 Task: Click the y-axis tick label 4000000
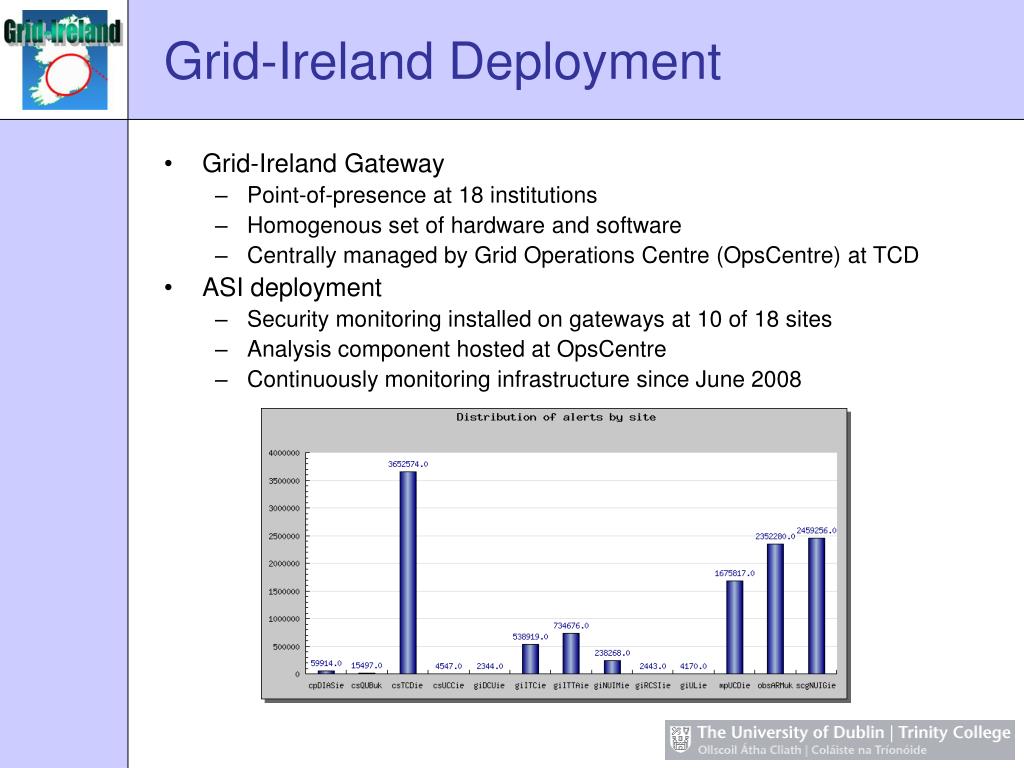point(284,453)
